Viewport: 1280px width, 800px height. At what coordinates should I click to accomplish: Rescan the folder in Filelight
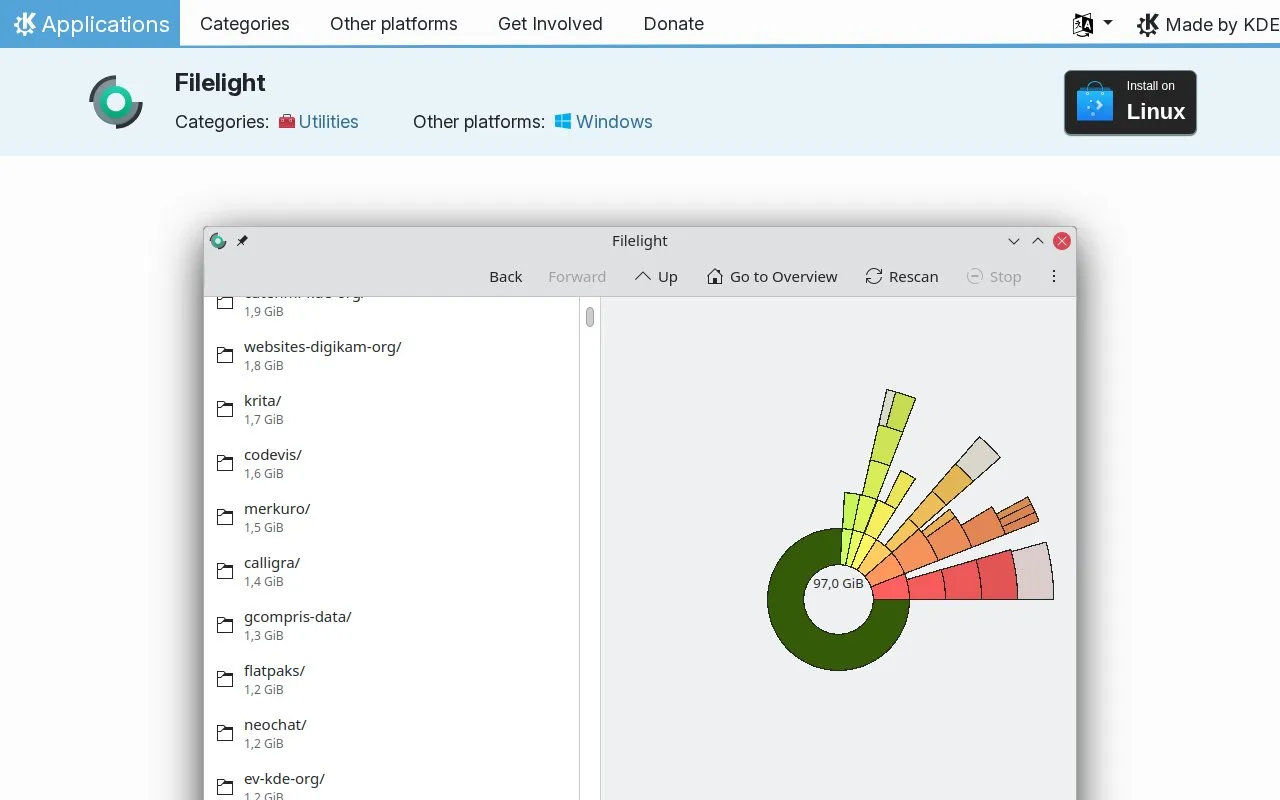(902, 277)
